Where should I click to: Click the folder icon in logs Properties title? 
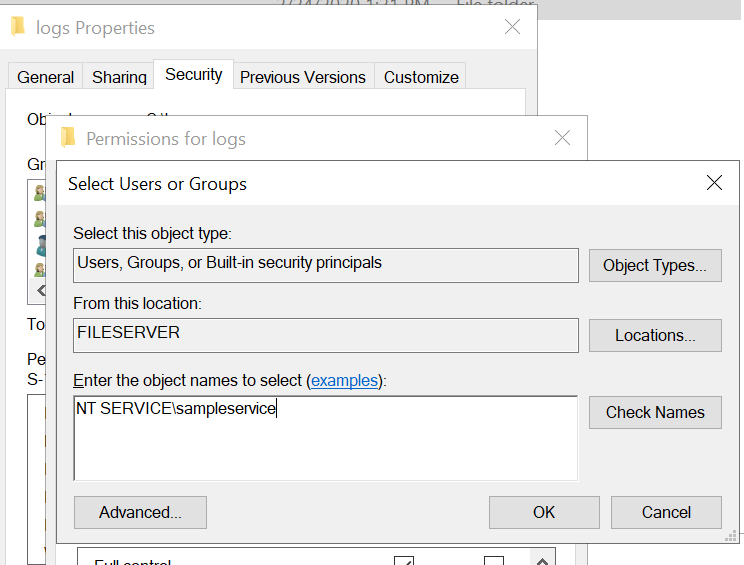(18, 28)
